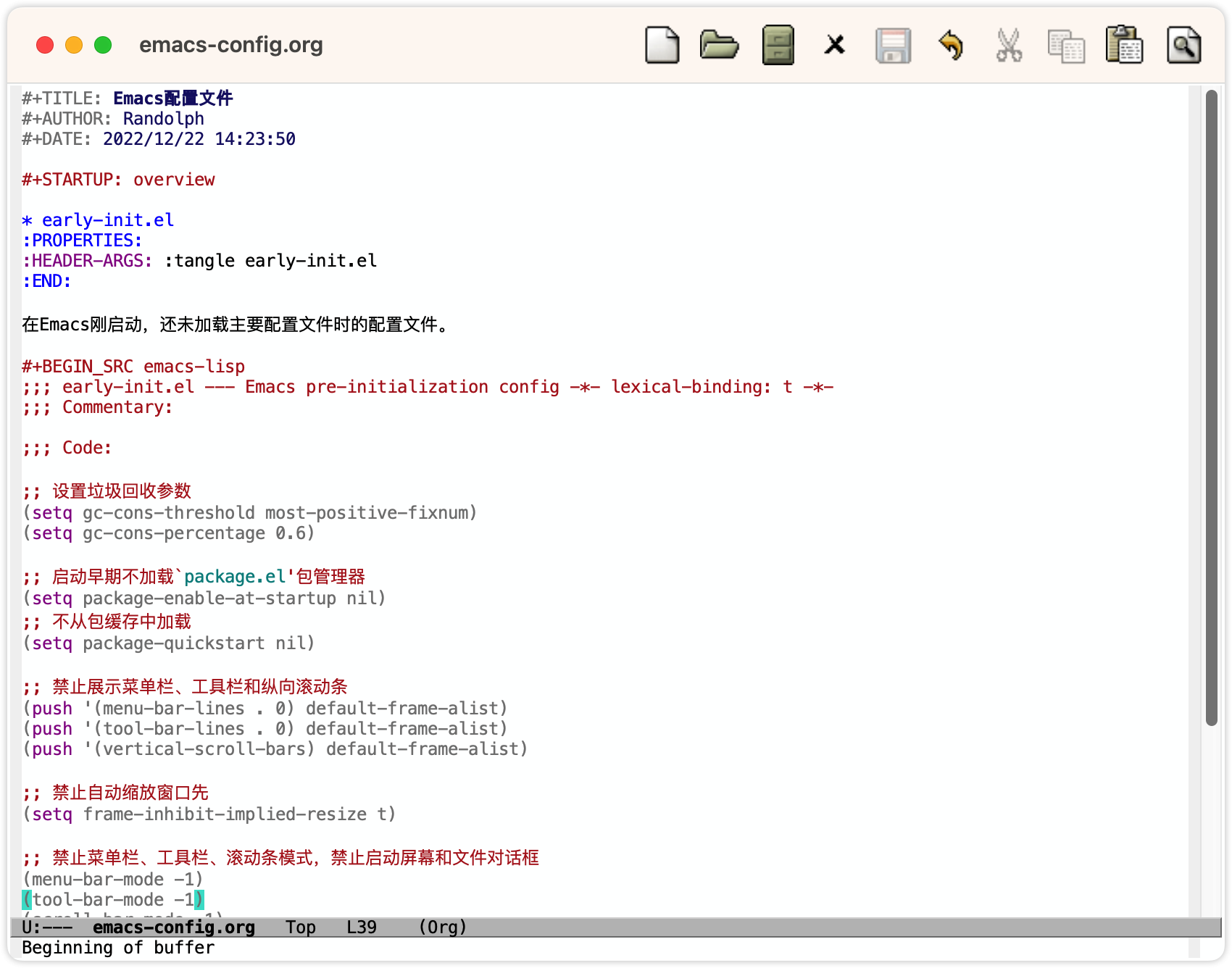Click '(setq package-quickstart nil)' line

169,643
